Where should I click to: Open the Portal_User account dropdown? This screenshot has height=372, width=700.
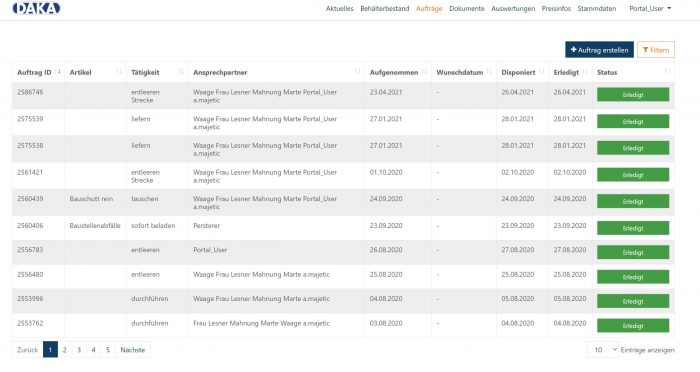click(x=650, y=8)
